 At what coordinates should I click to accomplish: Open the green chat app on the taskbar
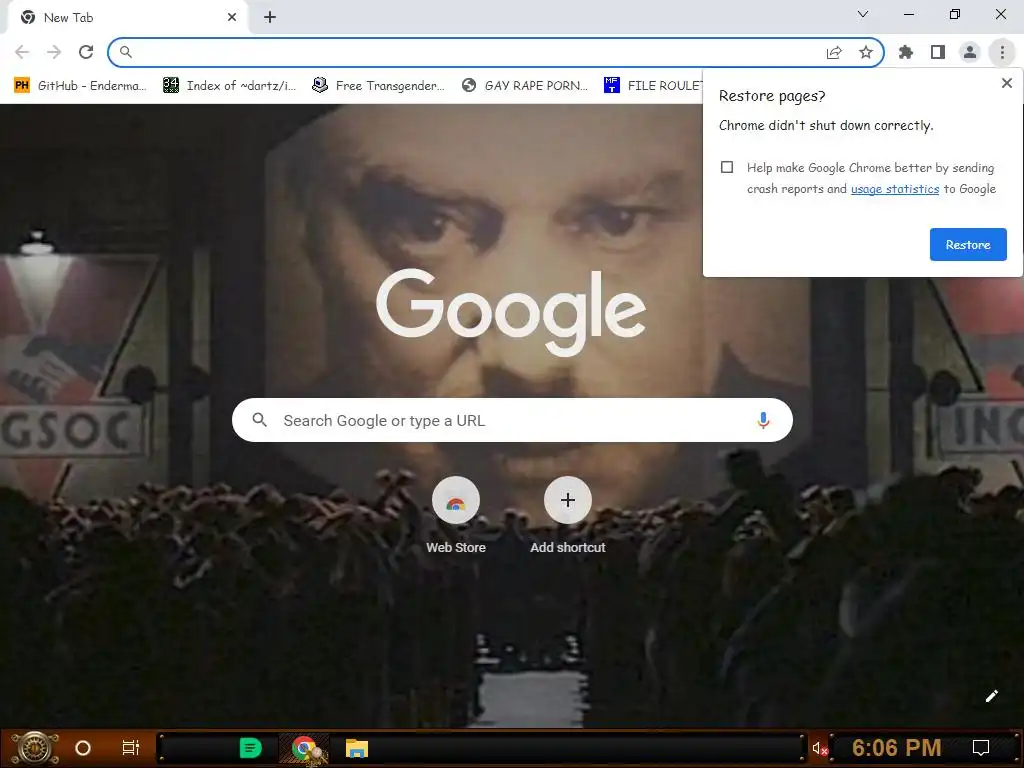tap(250, 748)
